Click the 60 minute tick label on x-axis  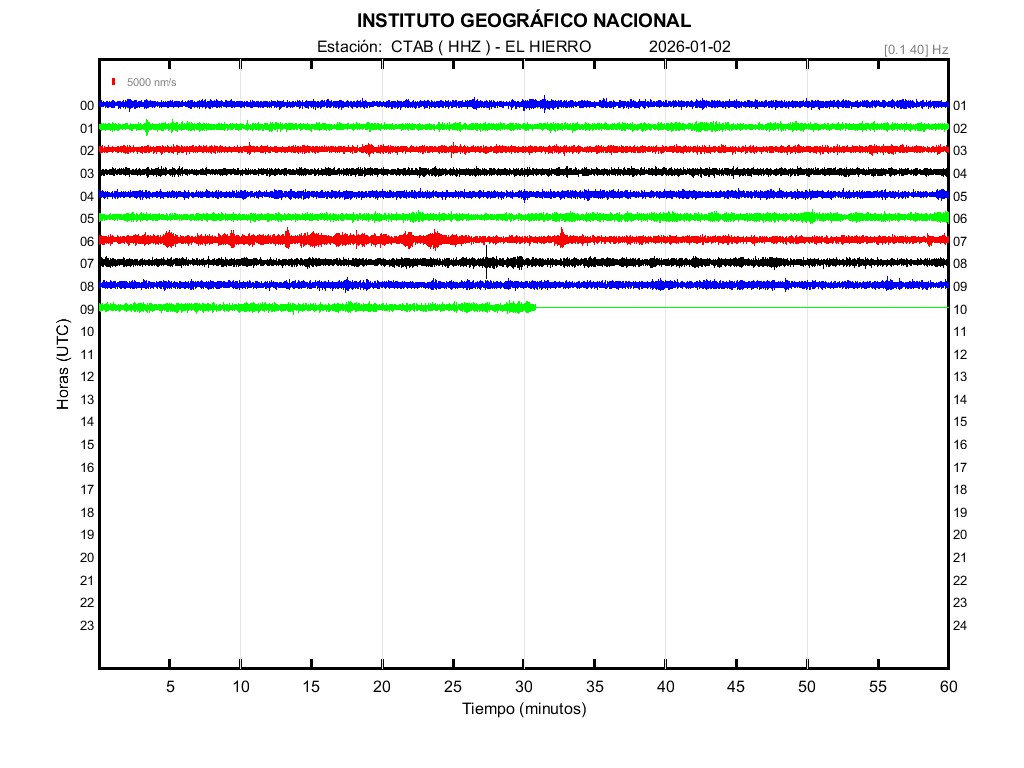pyautogui.click(x=947, y=687)
